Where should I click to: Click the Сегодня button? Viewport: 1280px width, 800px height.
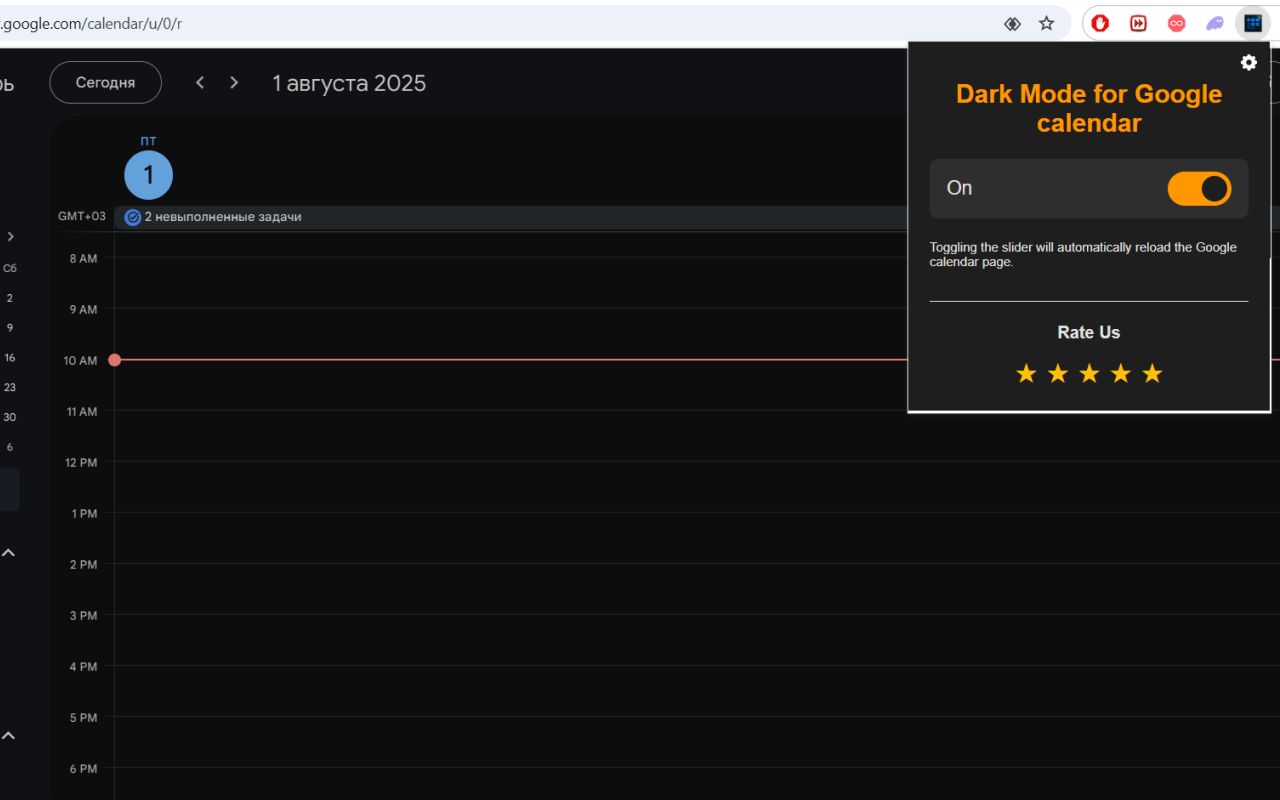pos(105,83)
